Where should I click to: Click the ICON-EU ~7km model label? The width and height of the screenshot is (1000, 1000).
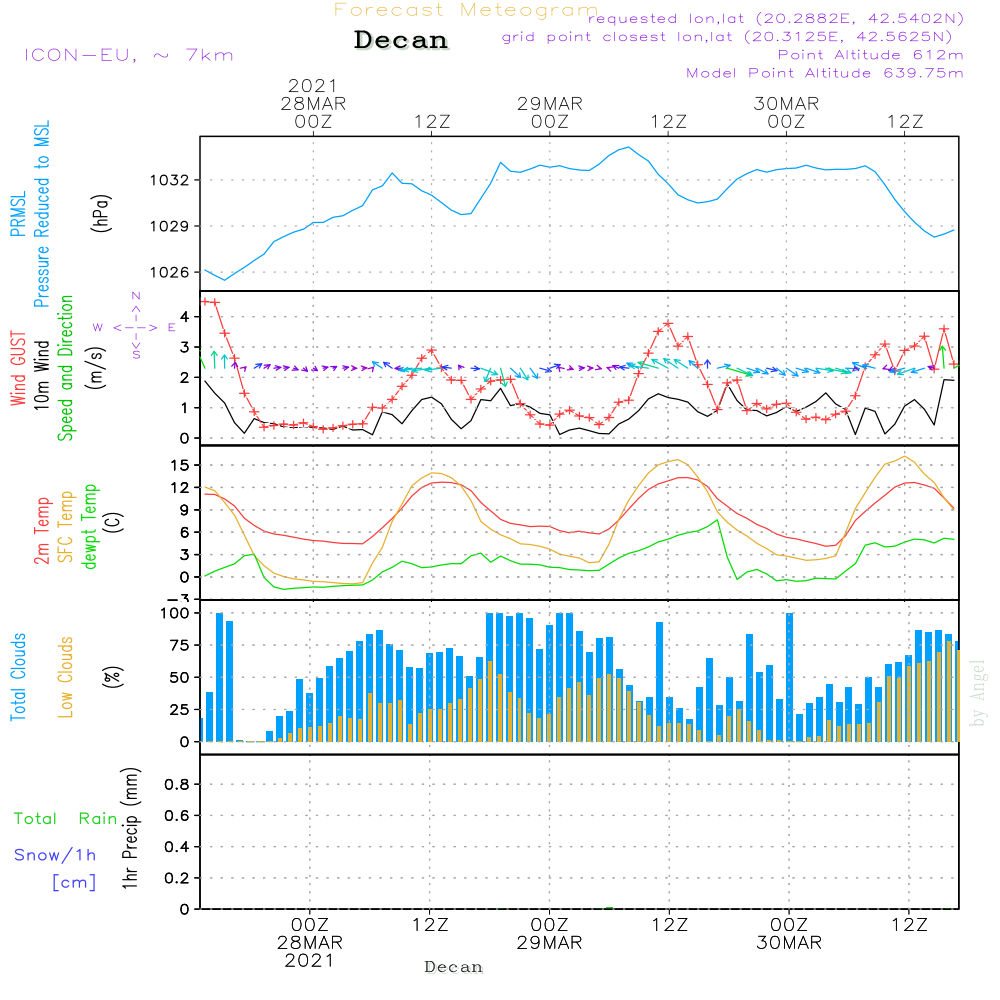128,55
